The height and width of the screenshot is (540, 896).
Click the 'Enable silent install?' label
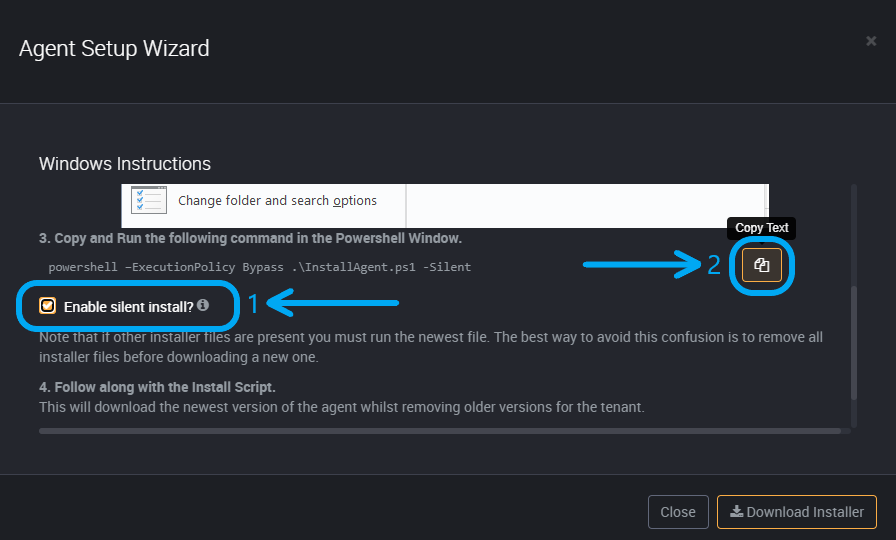pyautogui.click(x=129, y=307)
